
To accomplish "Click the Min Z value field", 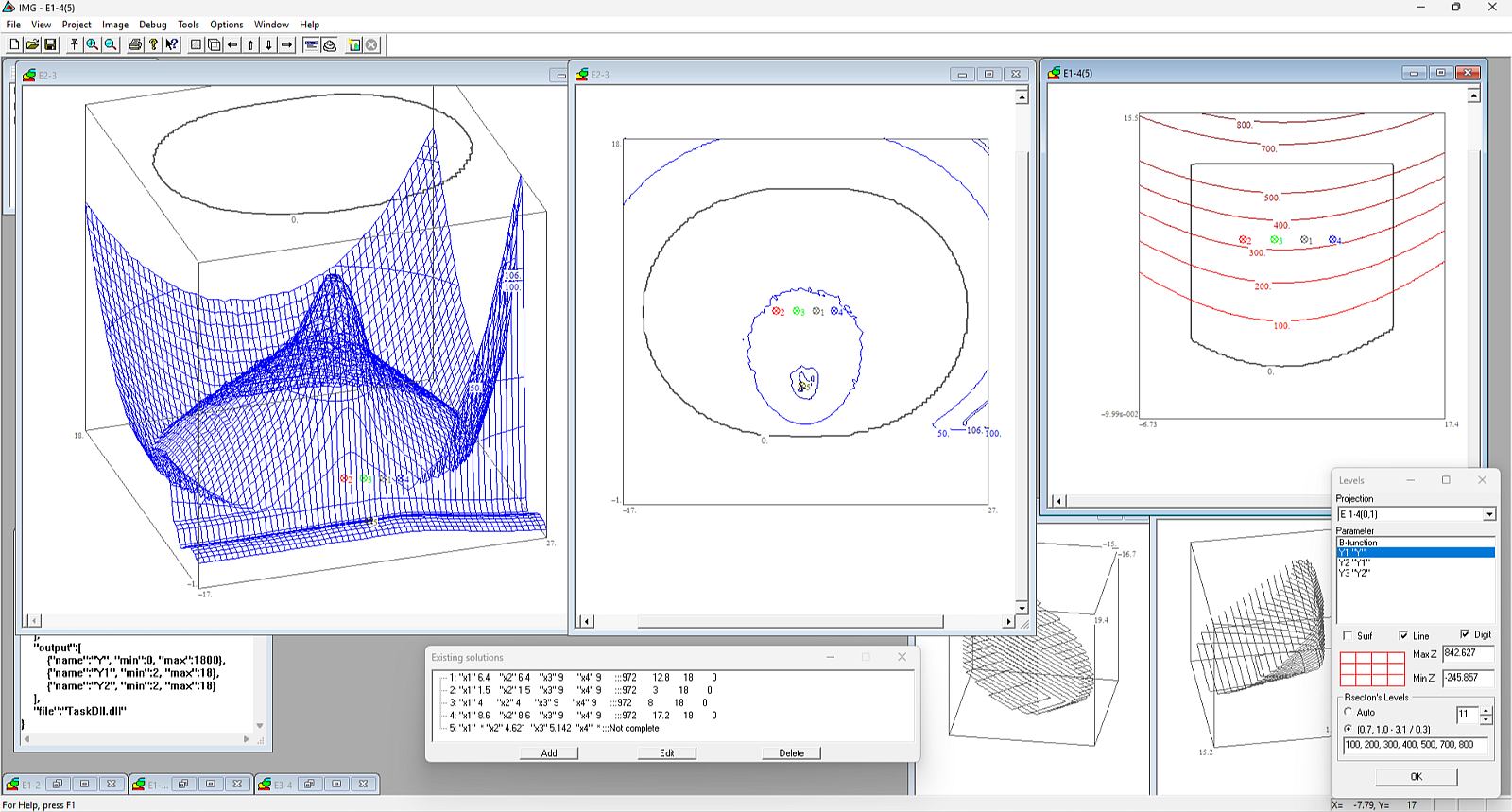I will click(x=1469, y=678).
